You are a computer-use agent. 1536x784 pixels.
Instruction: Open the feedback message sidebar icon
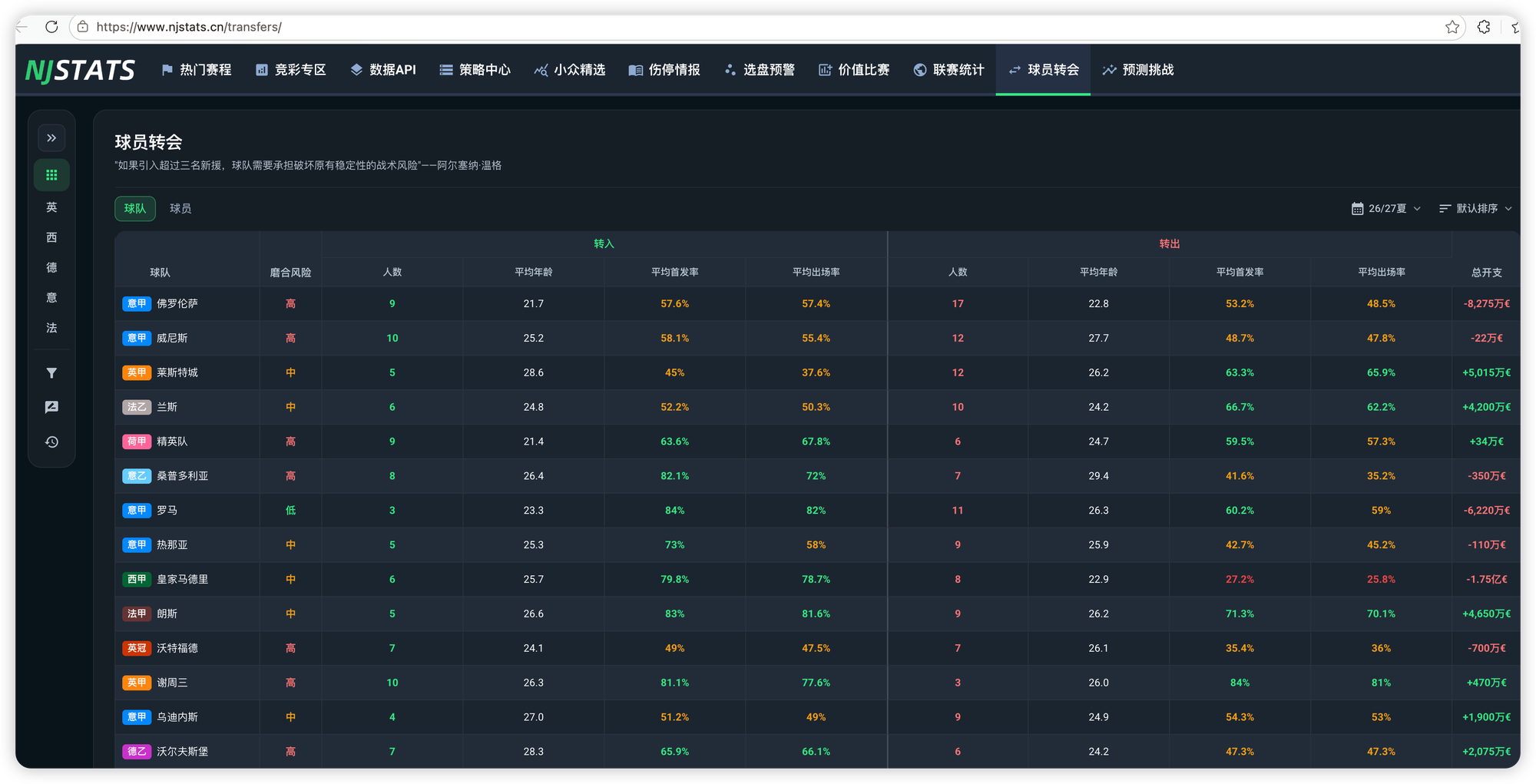(51, 408)
